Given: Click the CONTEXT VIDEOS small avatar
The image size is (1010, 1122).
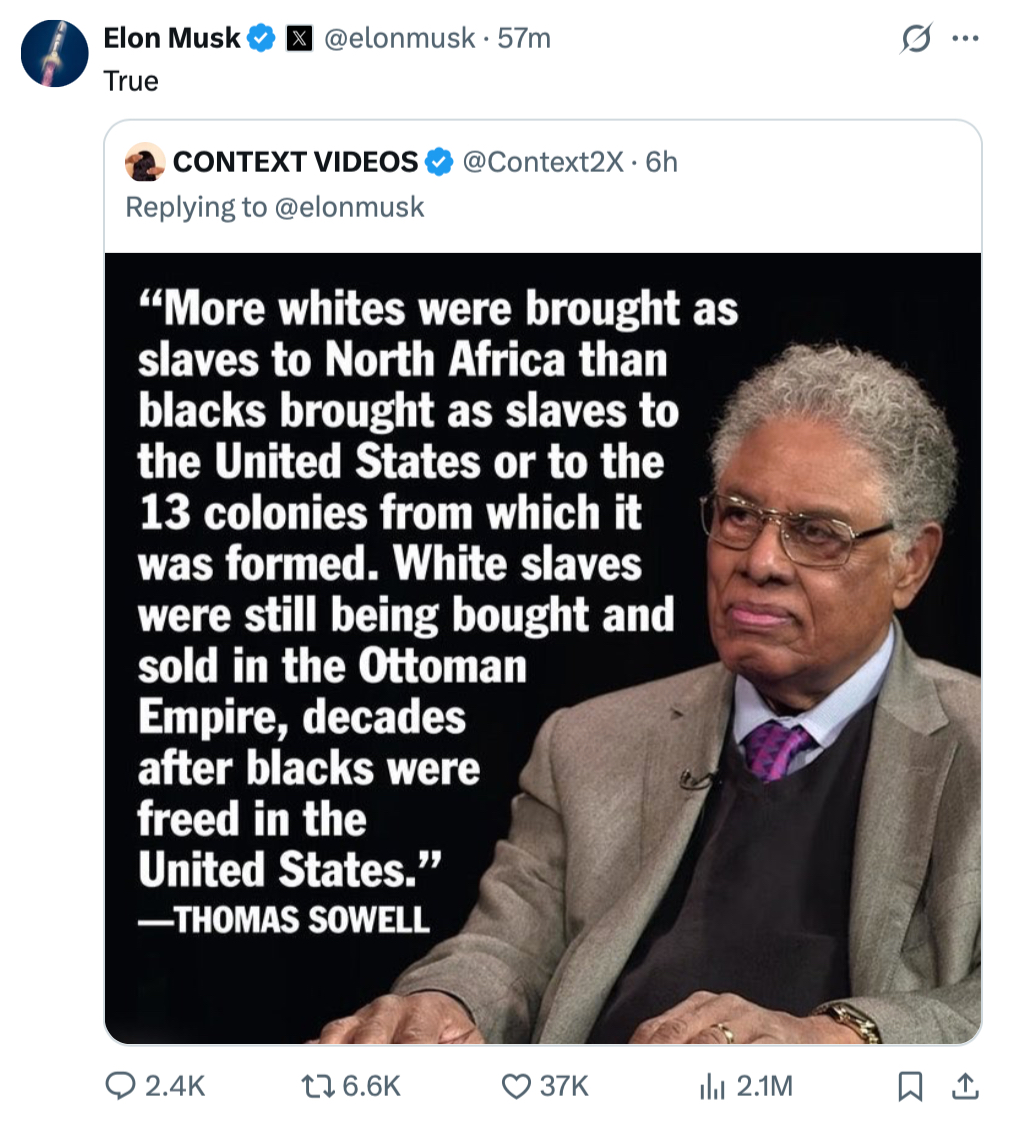Looking at the screenshot, I should pyautogui.click(x=145, y=161).
